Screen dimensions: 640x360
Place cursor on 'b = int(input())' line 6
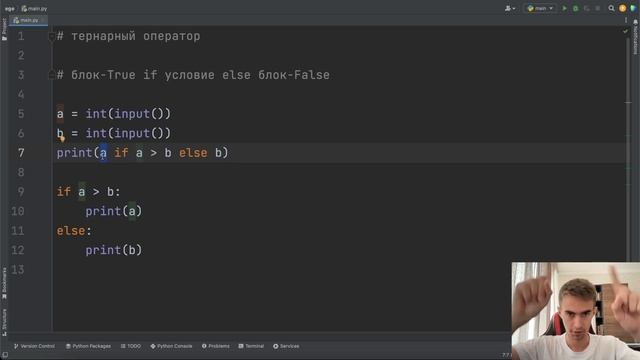pos(113,133)
